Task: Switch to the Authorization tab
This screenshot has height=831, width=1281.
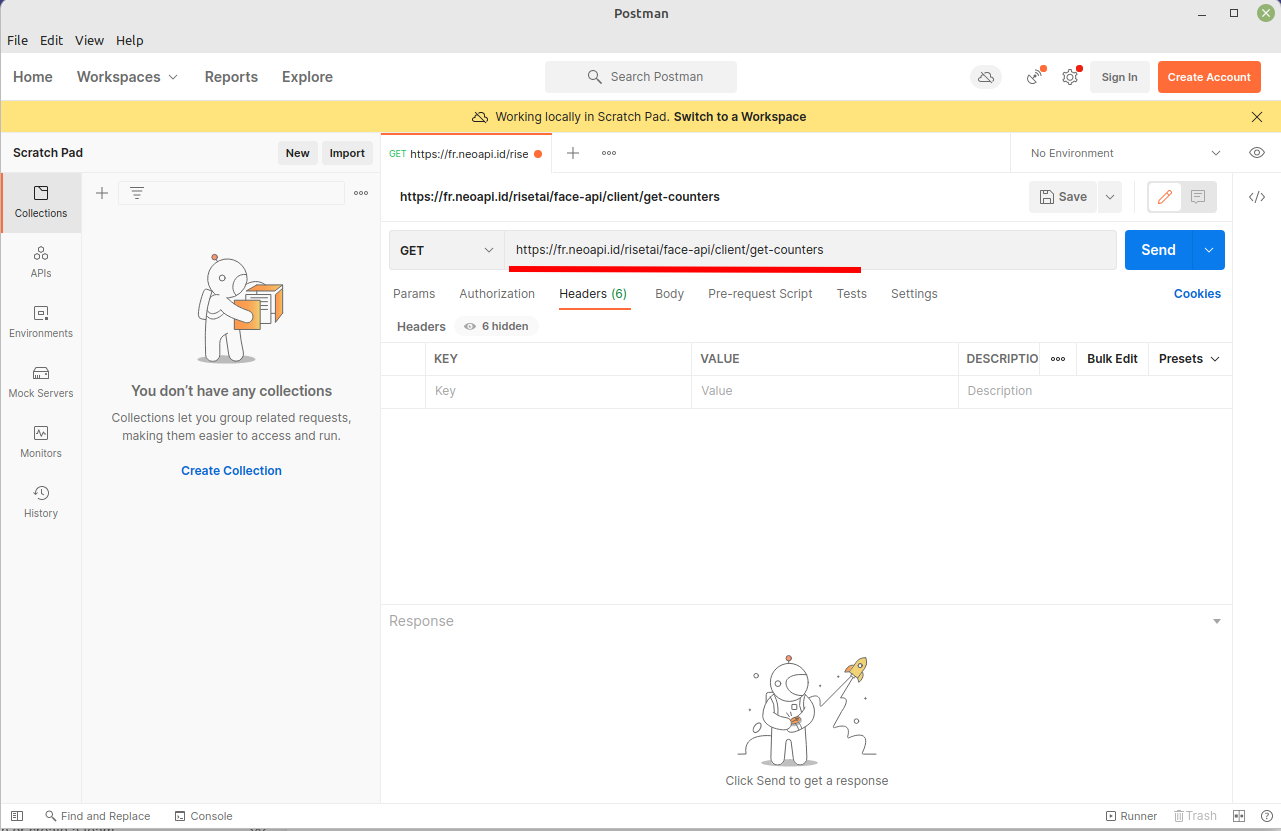Action: tap(497, 294)
